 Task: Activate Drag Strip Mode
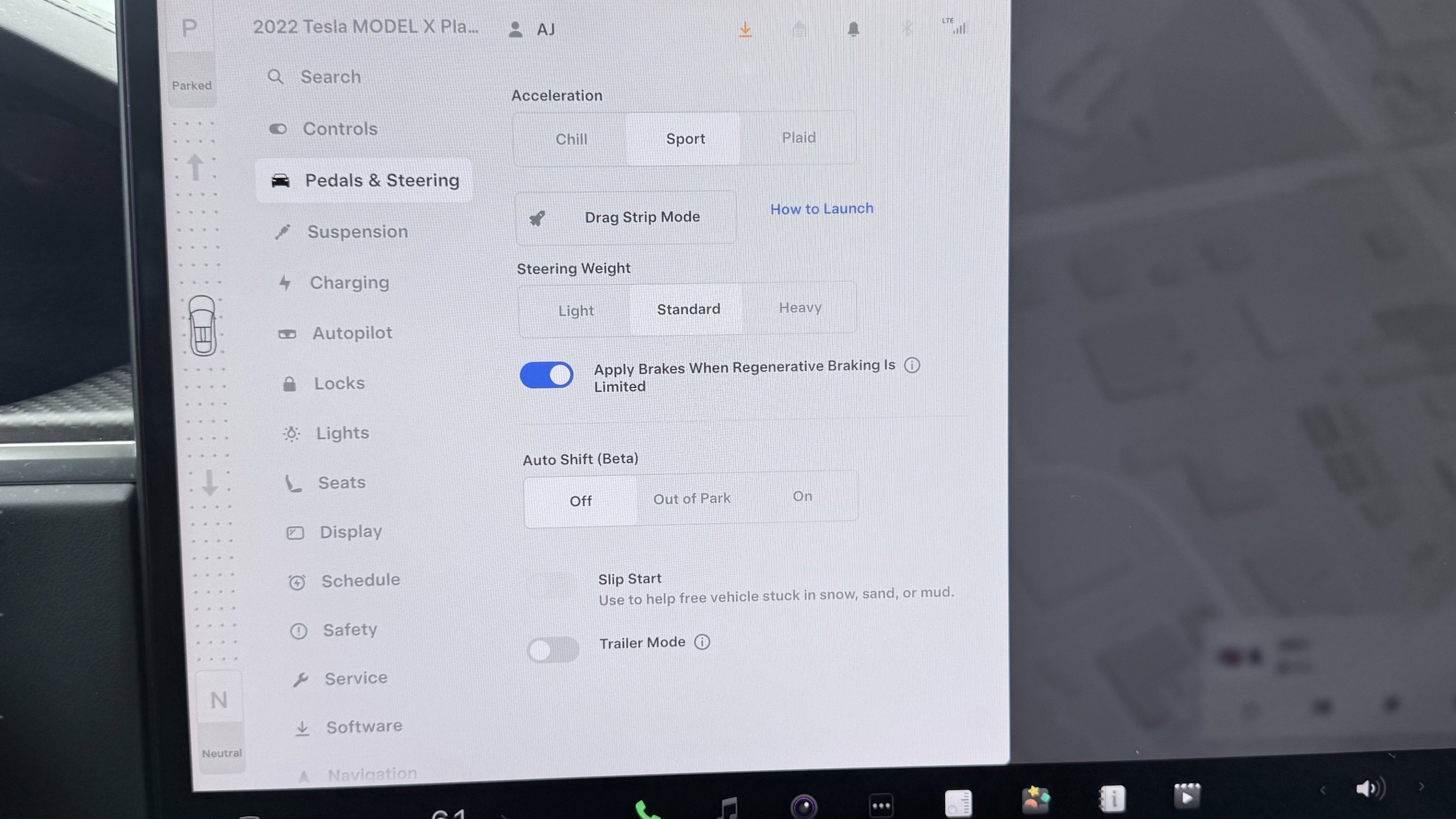pos(626,217)
